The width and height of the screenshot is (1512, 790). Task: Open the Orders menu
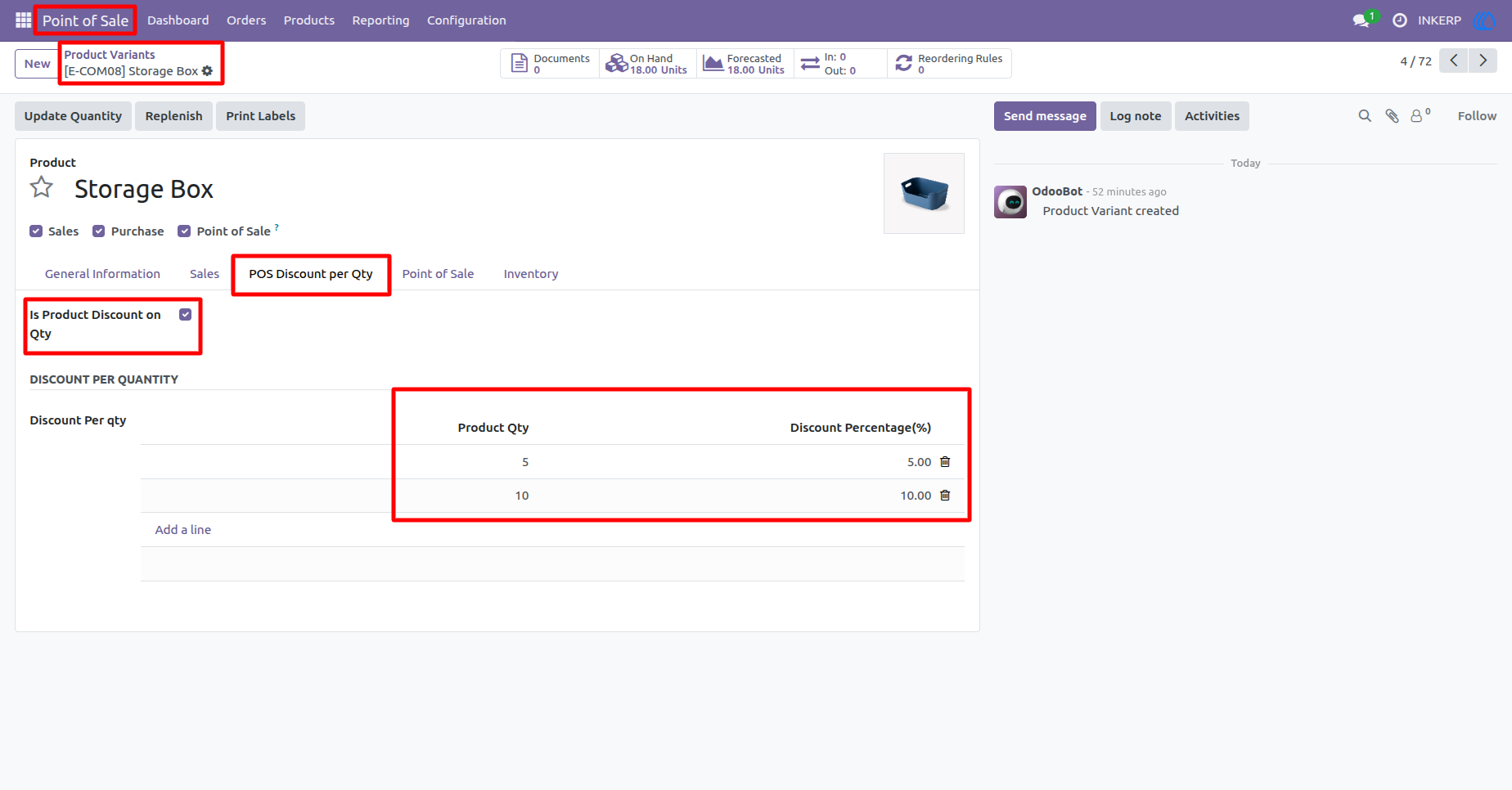[x=246, y=20]
